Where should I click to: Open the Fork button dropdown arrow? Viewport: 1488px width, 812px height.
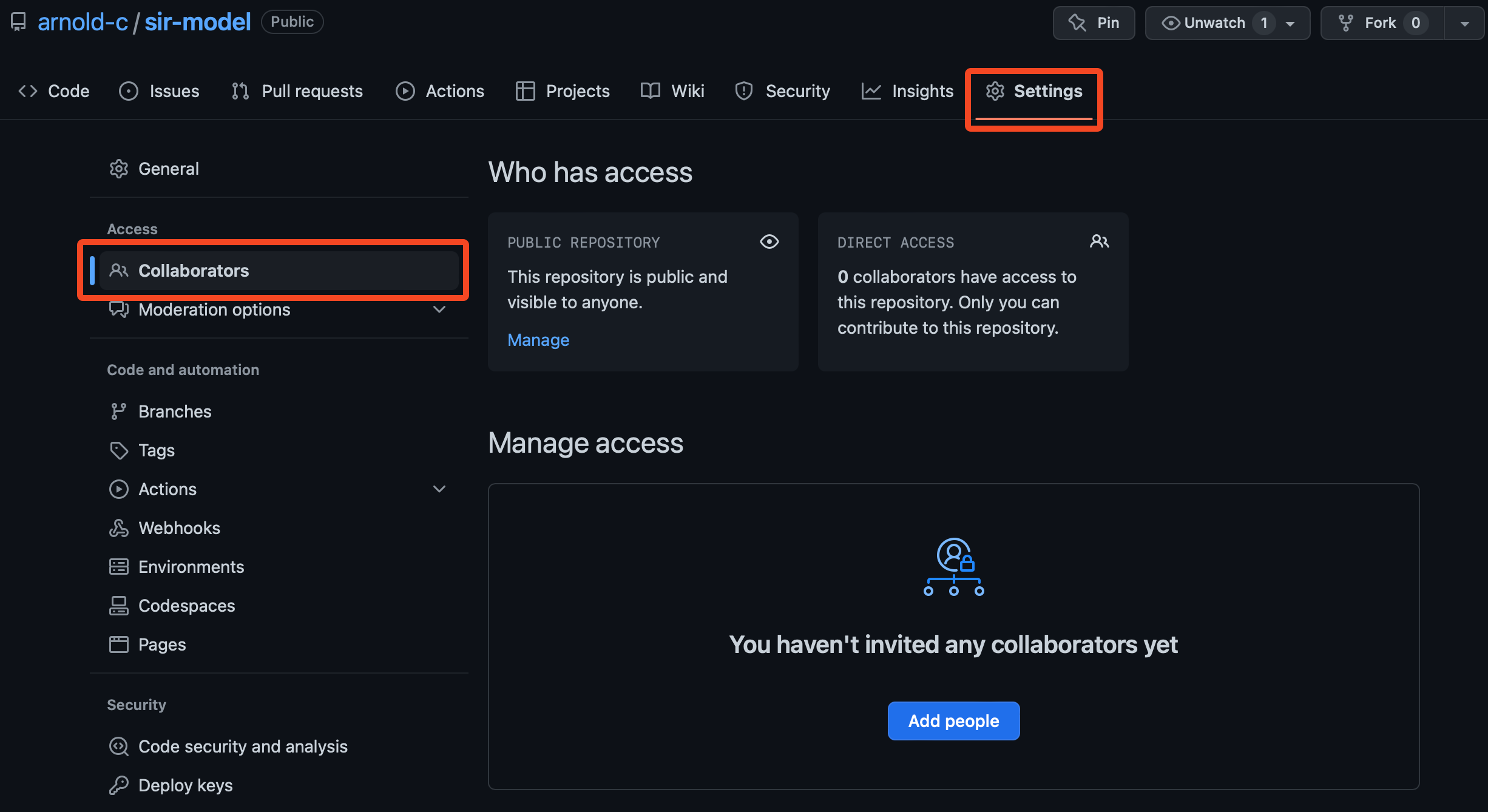tap(1464, 23)
